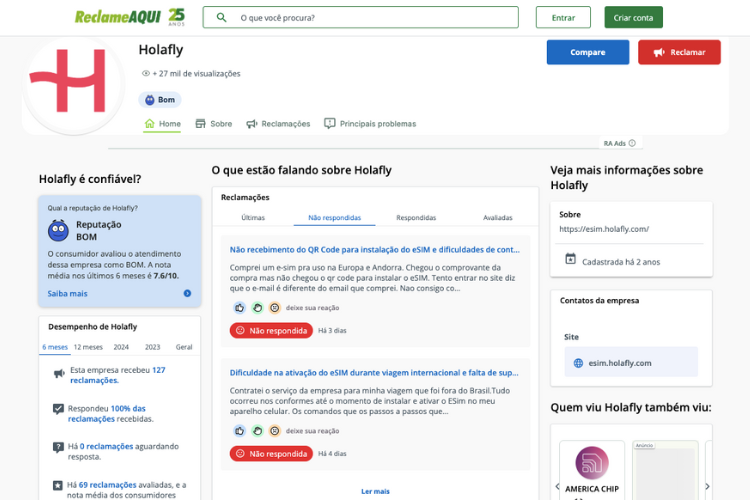Focus the 'O que você procura?' search field

[361, 18]
